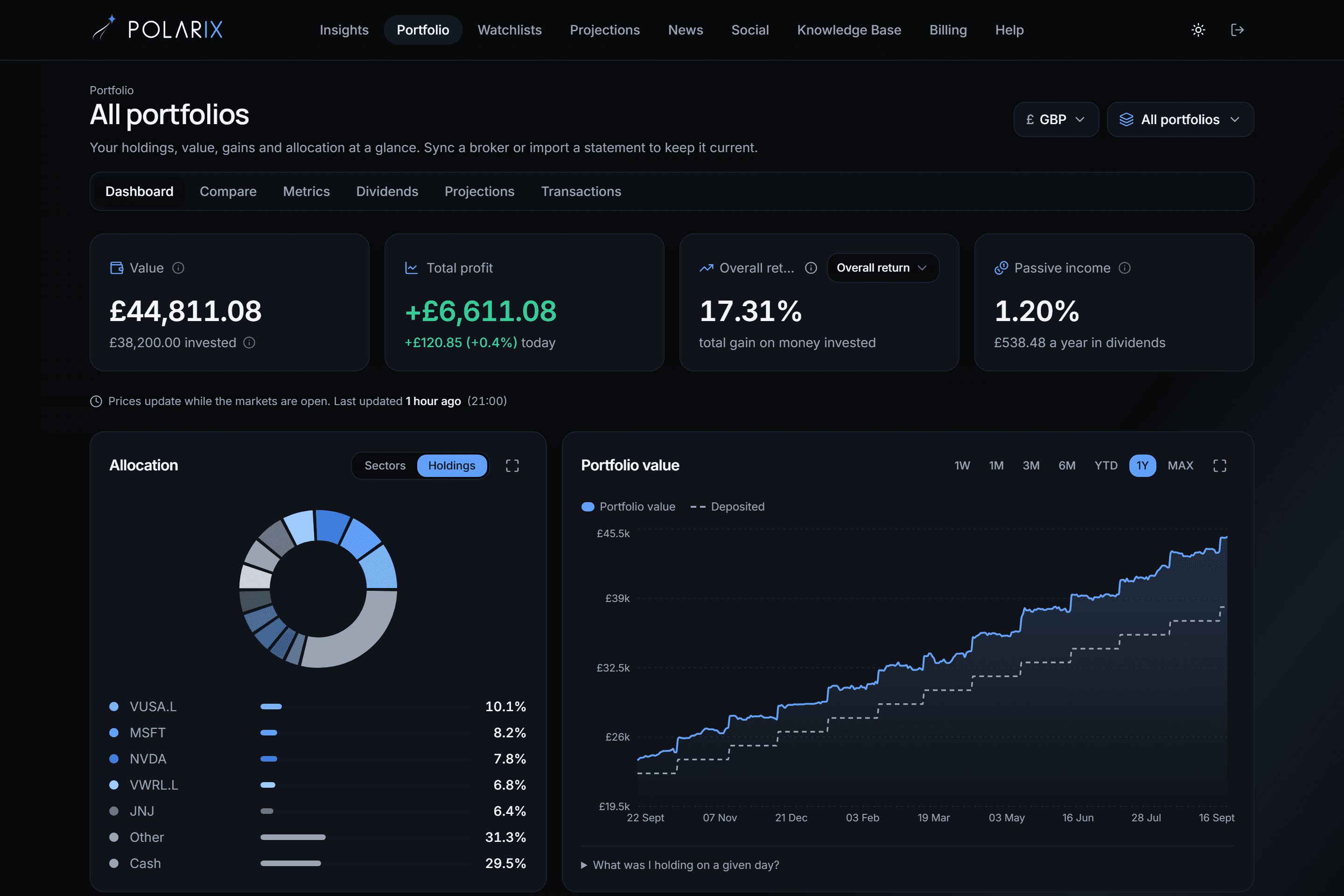Select the 1W time range
Viewport: 1344px width, 896px height.
pos(962,466)
